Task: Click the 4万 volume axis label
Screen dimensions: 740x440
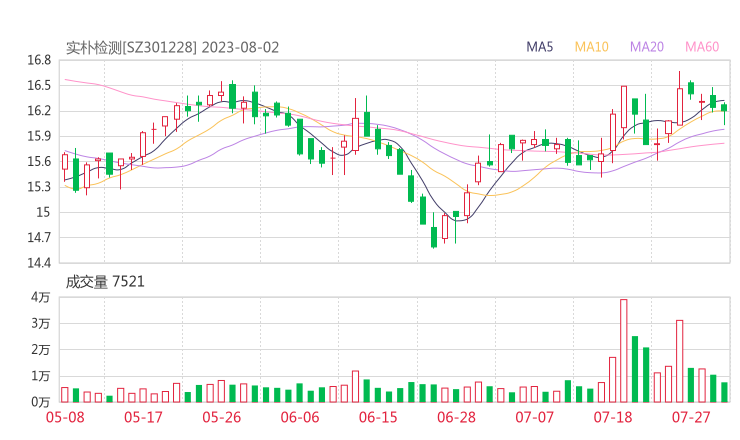Action: tap(41, 297)
